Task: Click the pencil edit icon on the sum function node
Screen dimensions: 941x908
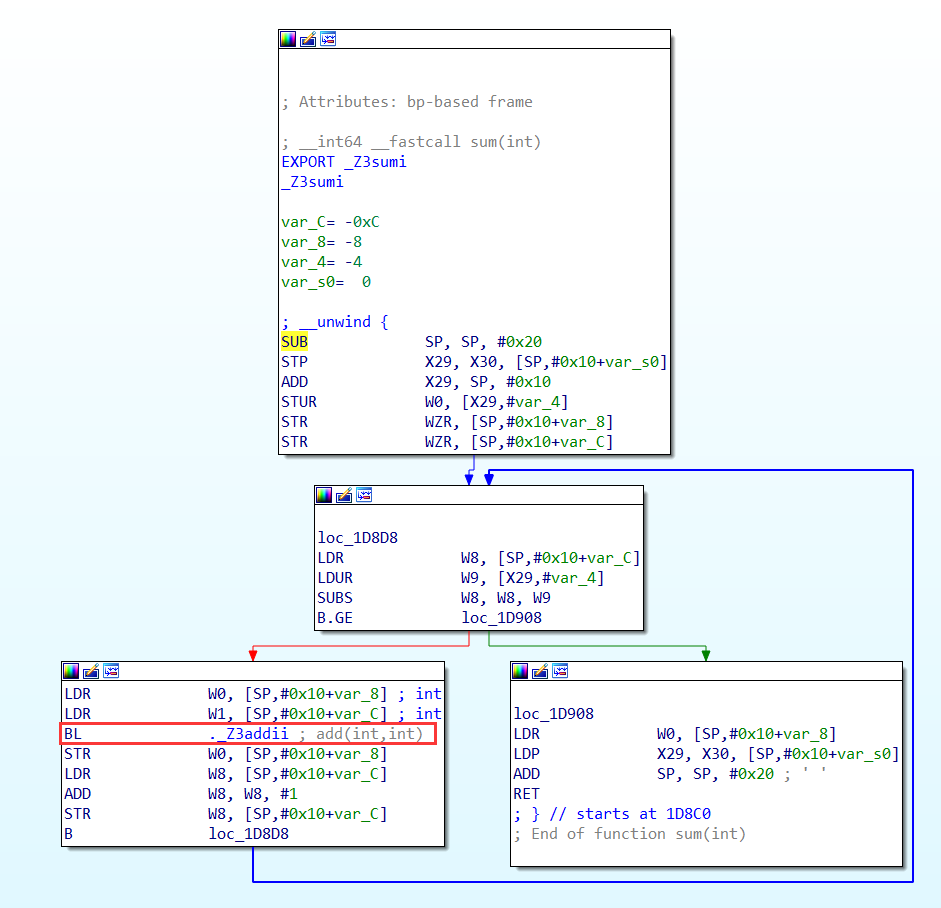Action: 308,39
